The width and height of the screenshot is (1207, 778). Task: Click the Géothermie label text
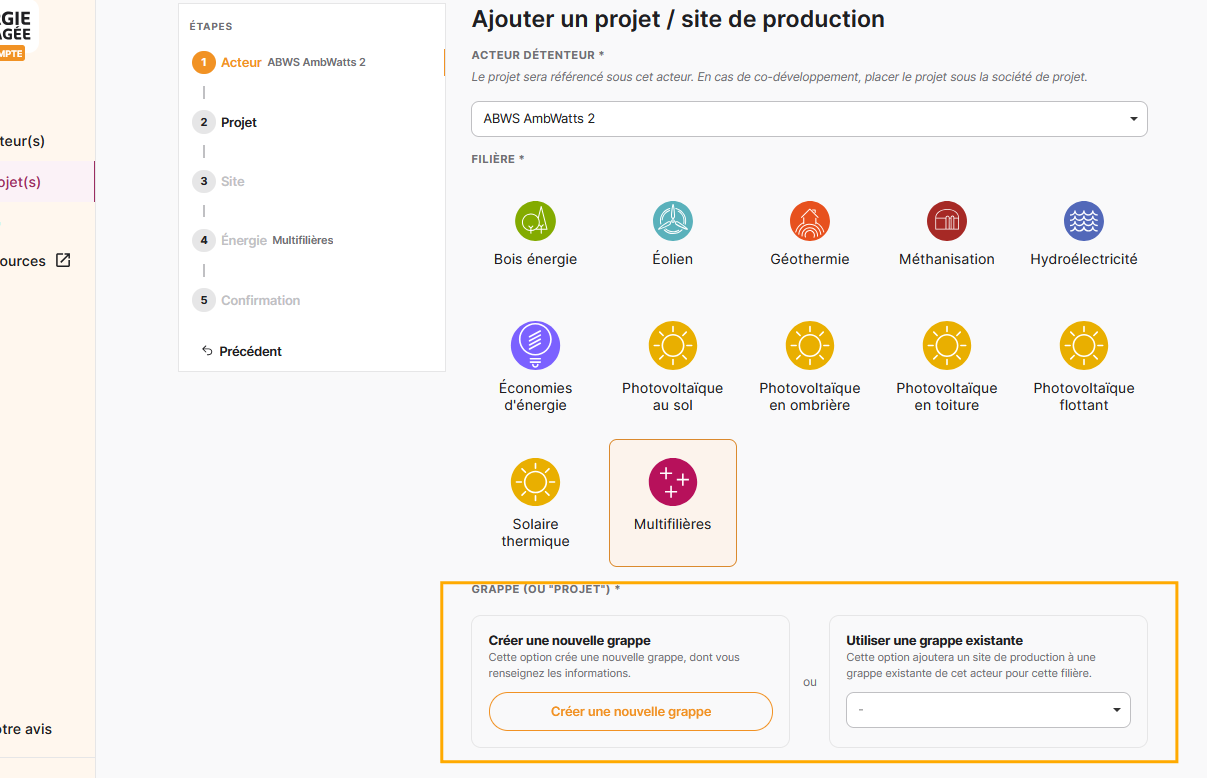tap(810, 259)
